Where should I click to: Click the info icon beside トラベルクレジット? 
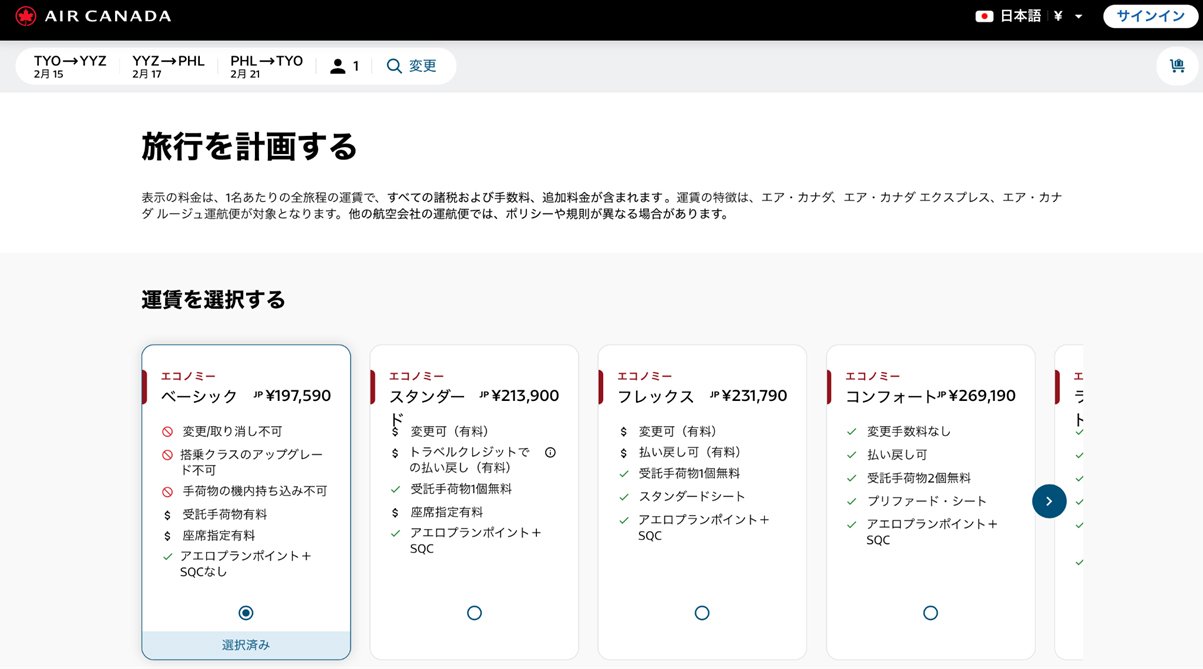(550, 453)
